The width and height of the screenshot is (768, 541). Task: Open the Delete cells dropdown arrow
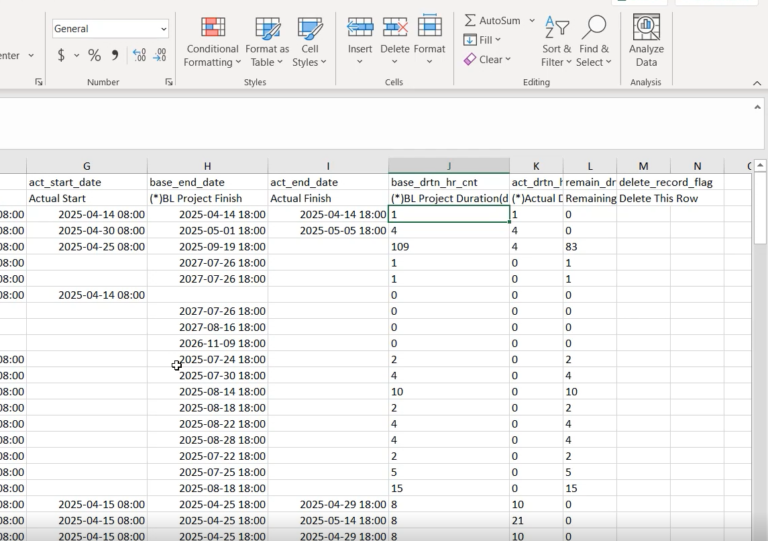pos(394,62)
